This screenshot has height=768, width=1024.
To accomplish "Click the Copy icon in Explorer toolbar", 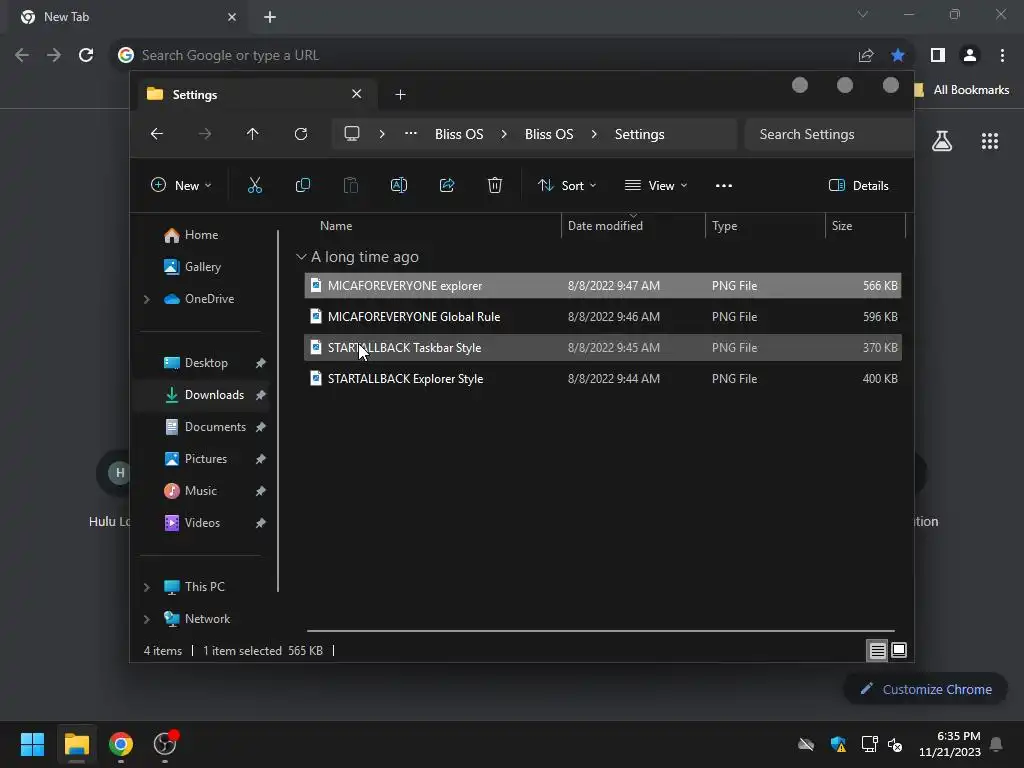I will click(302, 185).
